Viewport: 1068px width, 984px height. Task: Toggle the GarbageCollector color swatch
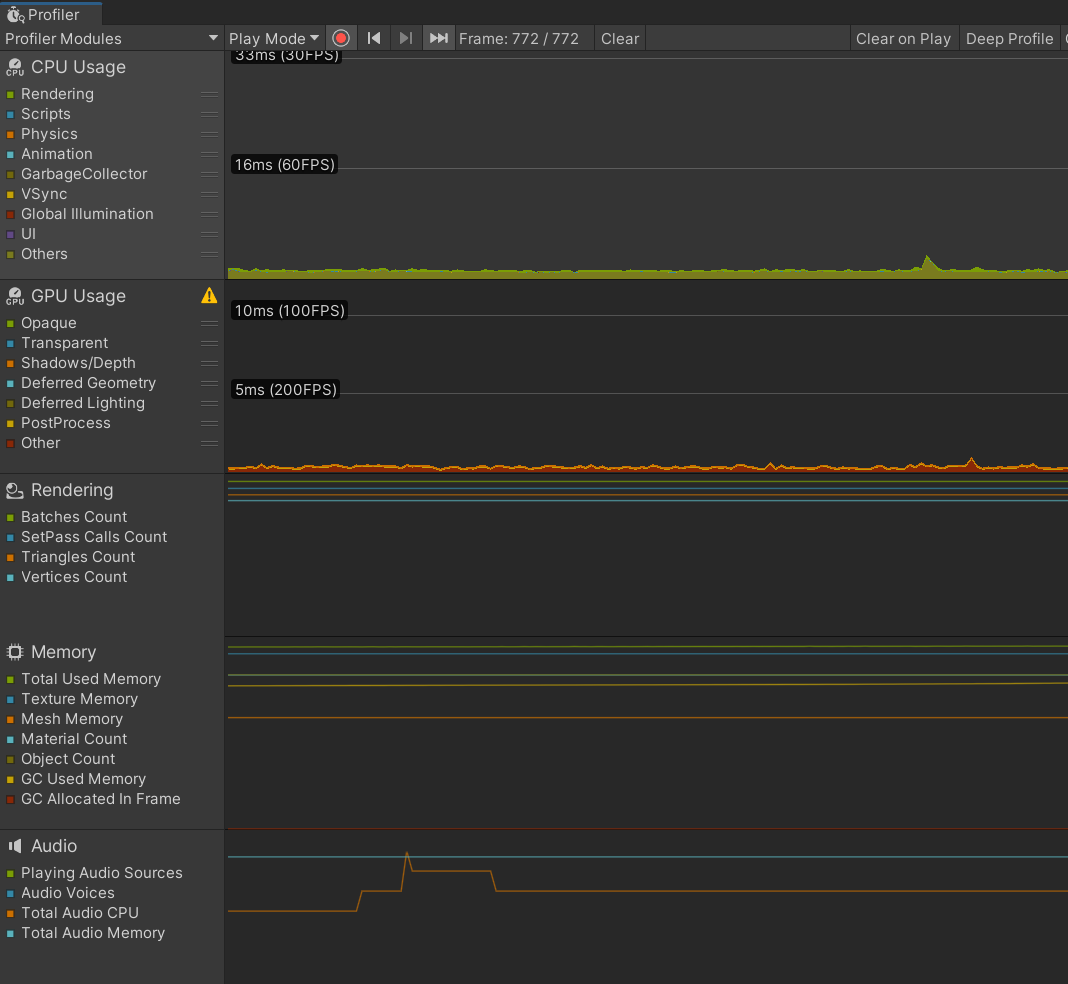coord(10,174)
